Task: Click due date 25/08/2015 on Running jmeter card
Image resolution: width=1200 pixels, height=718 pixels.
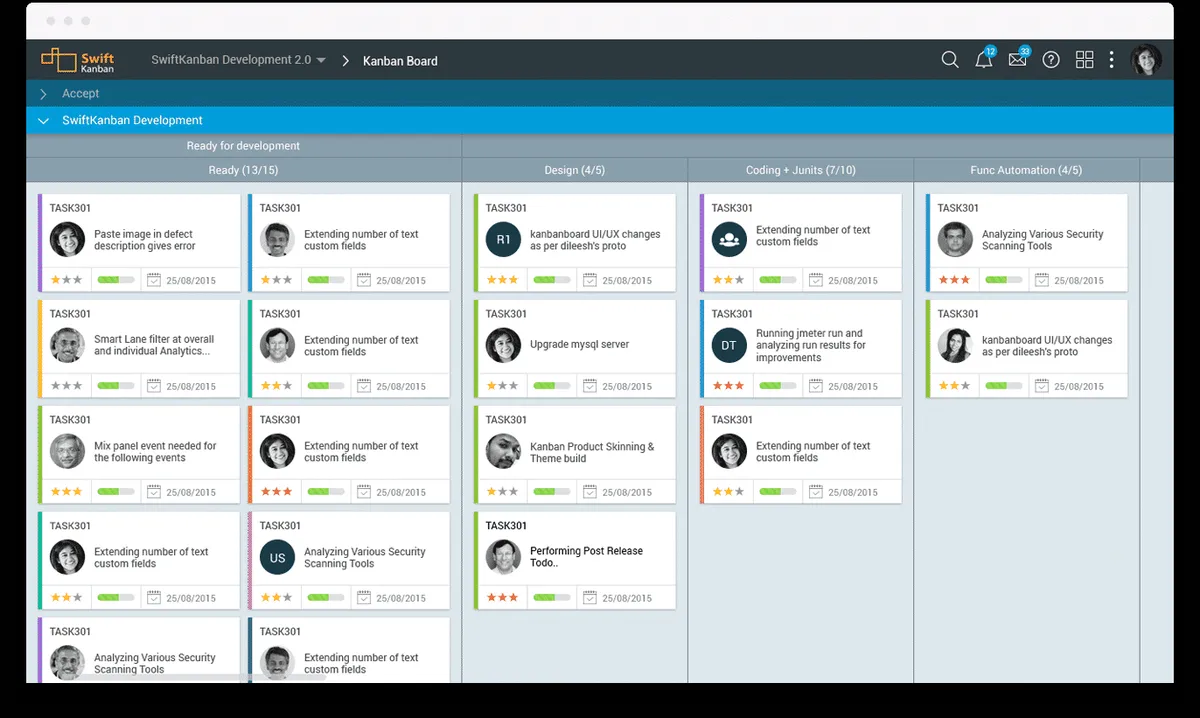Action: pyautogui.click(x=852, y=387)
